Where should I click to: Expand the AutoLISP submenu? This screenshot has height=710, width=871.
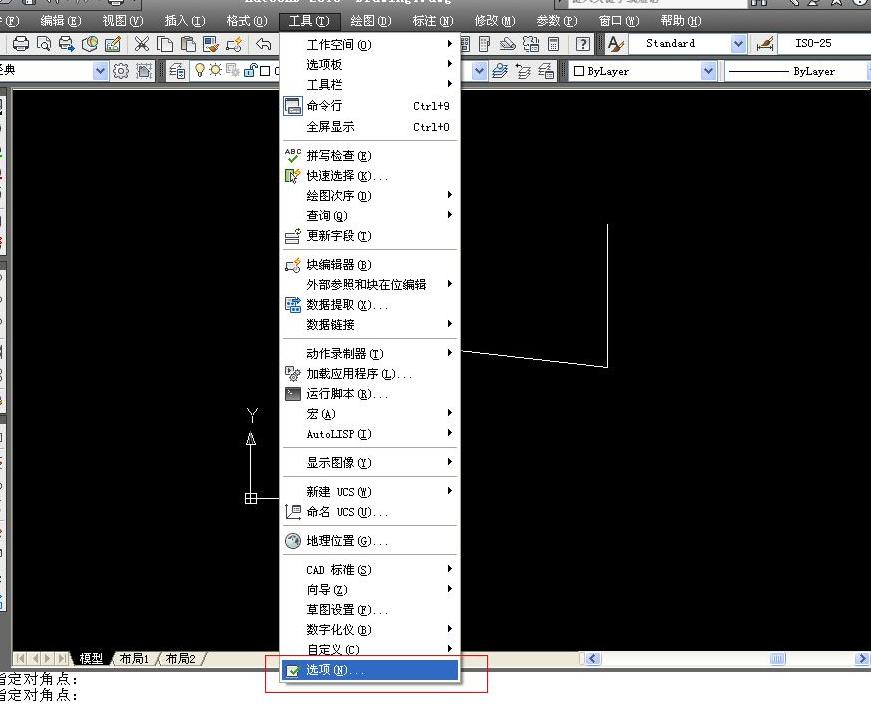pos(371,434)
